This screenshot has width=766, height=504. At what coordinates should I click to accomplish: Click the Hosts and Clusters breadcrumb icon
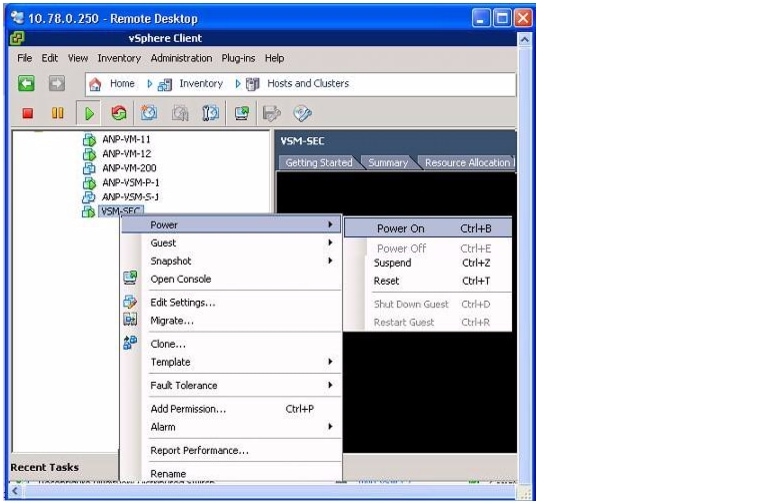click(x=253, y=84)
